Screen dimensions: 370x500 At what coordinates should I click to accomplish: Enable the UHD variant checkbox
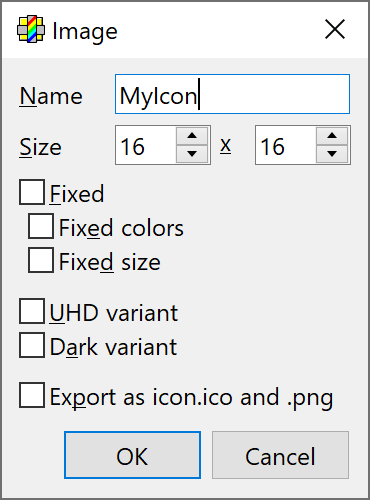32,311
